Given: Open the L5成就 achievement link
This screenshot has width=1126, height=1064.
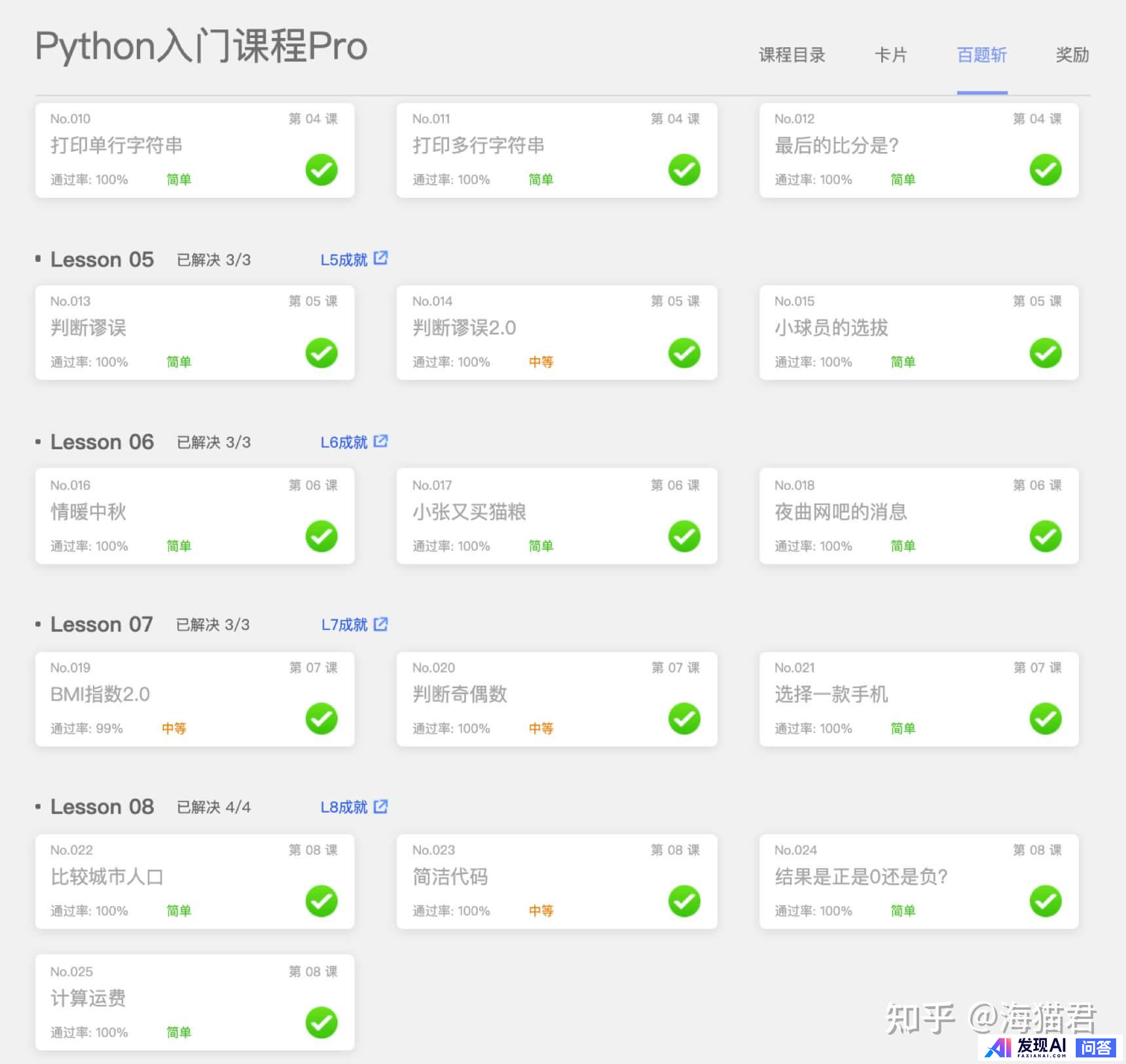Looking at the screenshot, I should 344,260.
